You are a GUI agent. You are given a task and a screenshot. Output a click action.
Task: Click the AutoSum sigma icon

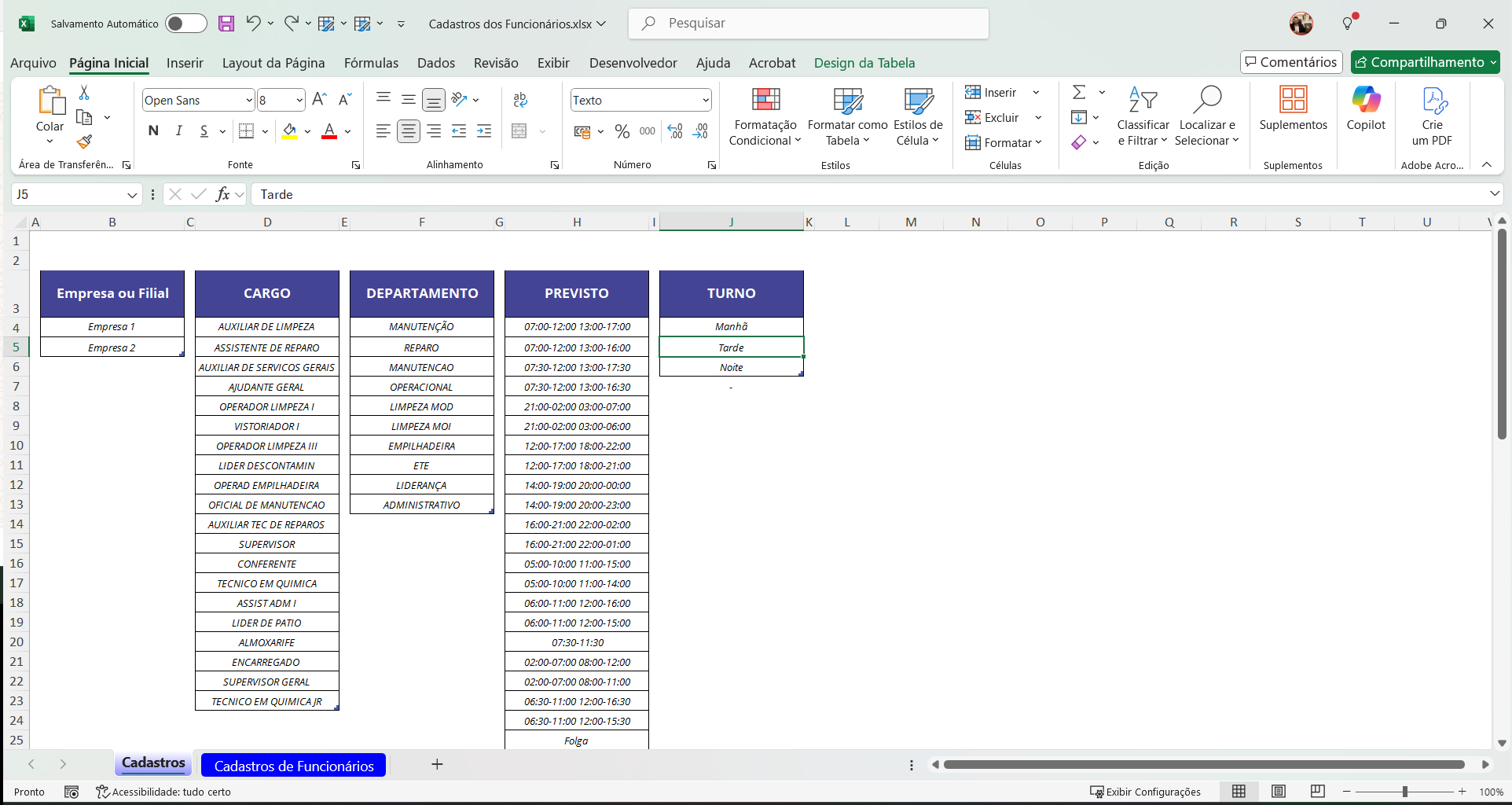tap(1079, 93)
